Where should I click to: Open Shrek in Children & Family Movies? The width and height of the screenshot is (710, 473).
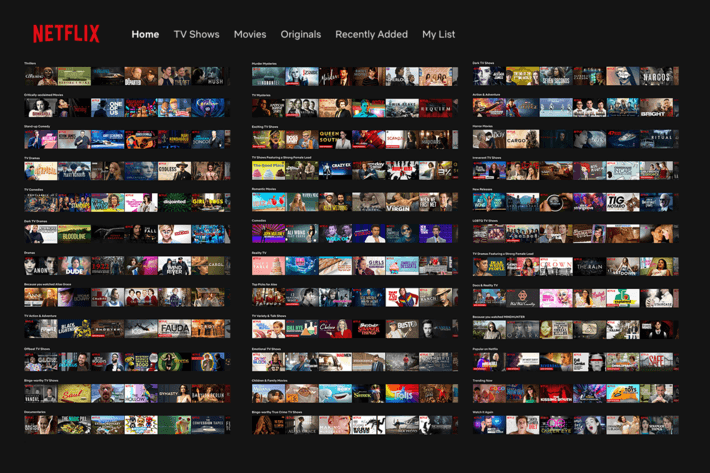click(x=369, y=394)
